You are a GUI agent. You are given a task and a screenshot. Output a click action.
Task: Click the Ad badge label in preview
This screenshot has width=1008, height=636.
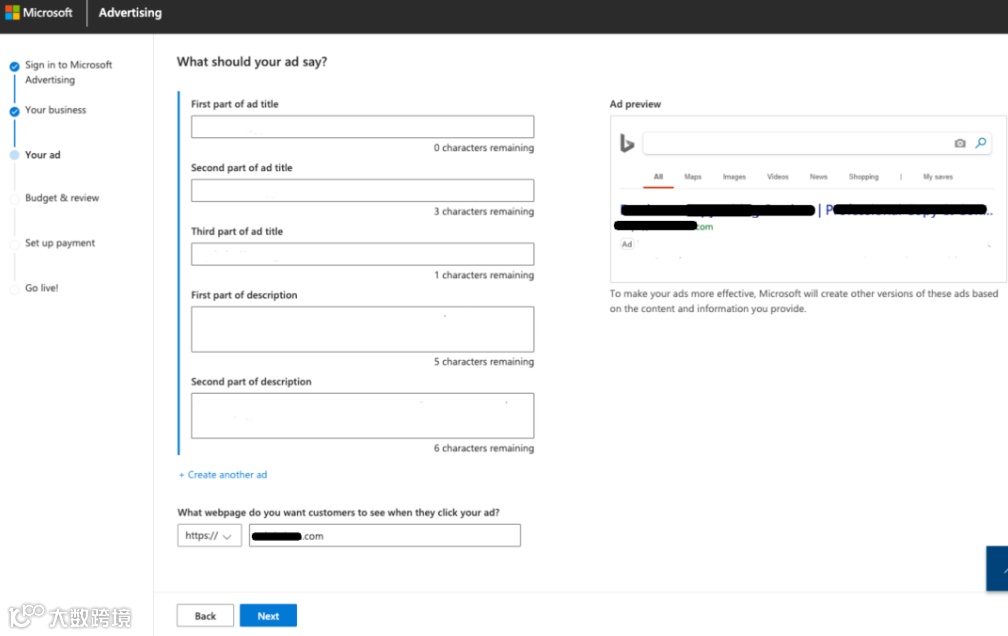point(627,244)
